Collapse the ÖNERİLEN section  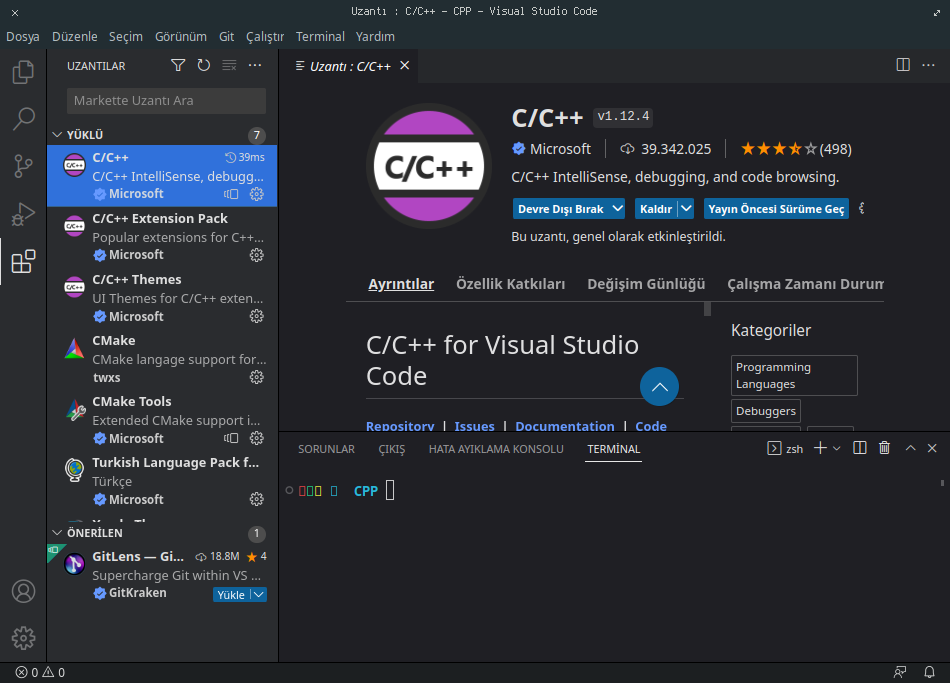[57, 533]
